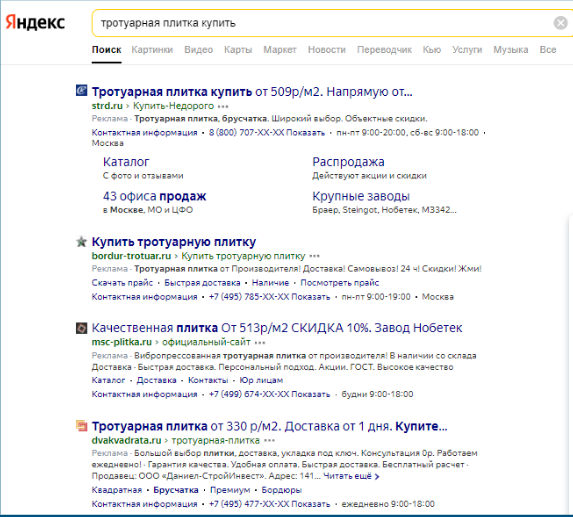
Task: Open Контактная информация for dvakvadrata.ru
Action: pos(144,504)
